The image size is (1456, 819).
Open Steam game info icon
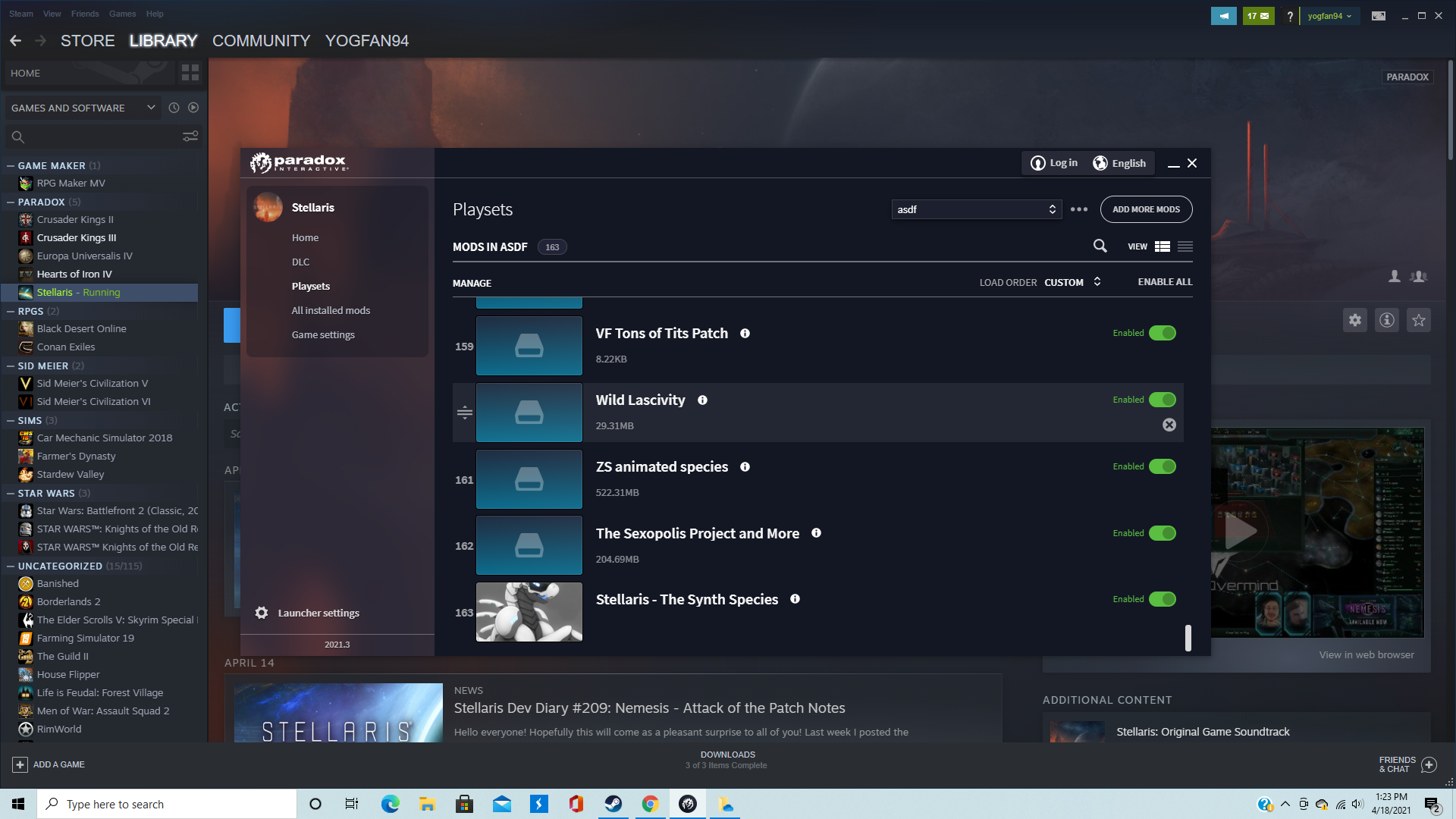tap(1387, 320)
